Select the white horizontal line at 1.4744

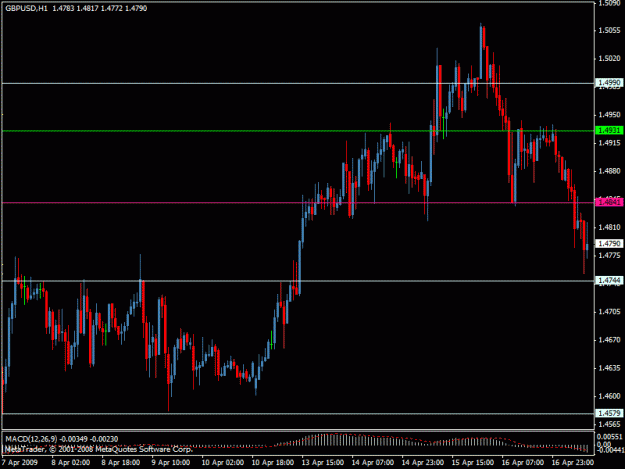[x=298, y=281]
